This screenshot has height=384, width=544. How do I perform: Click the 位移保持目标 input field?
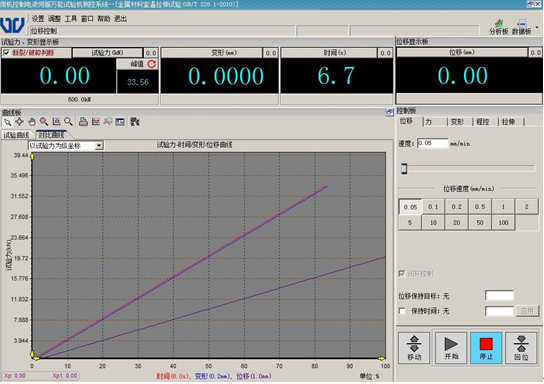(499, 296)
